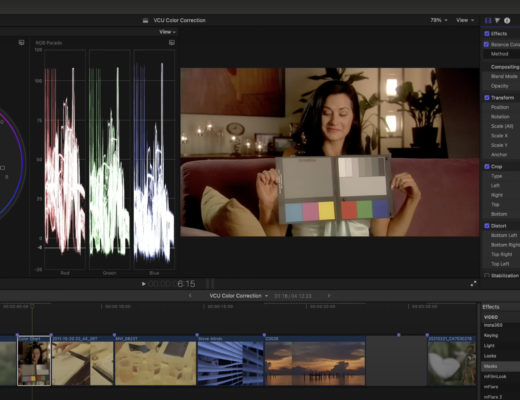Toggle the Crop checkbox
Screen dimensions: 520x400
pyautogui.click(x=487, y=166)
